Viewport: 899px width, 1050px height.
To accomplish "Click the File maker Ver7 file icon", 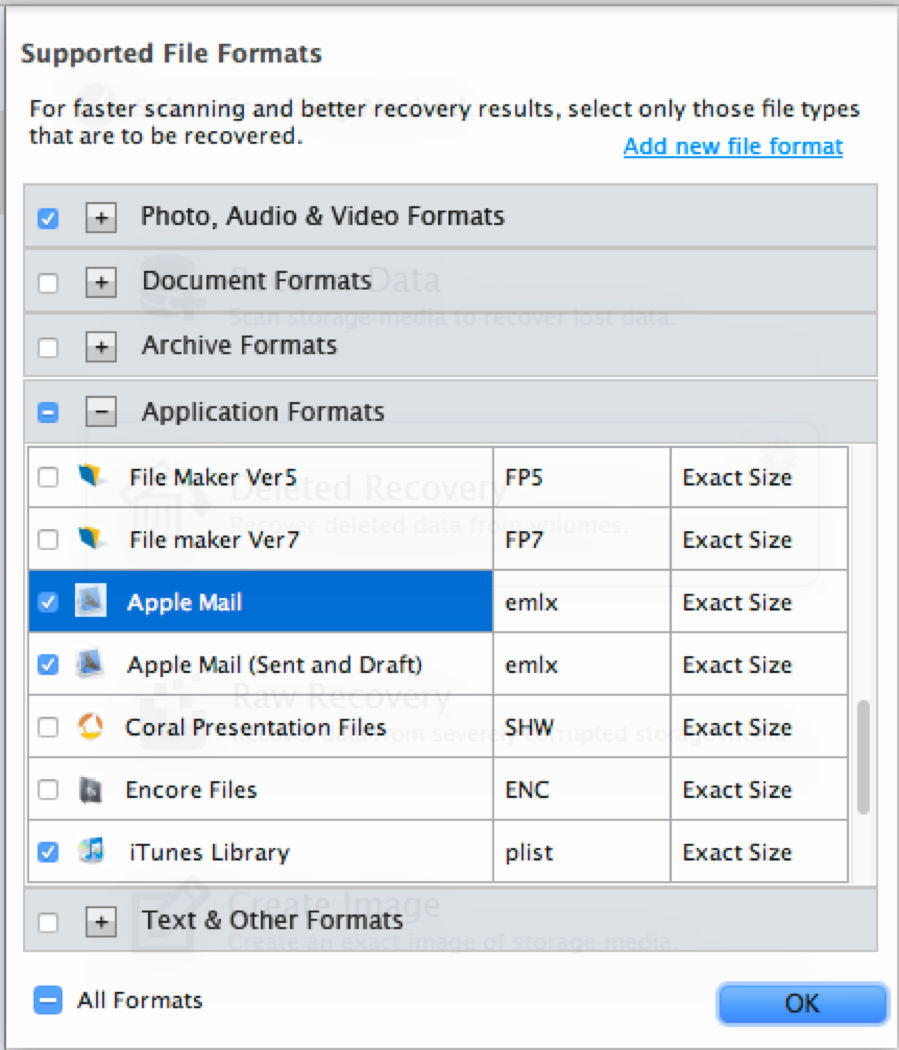I will coord(90,538).
